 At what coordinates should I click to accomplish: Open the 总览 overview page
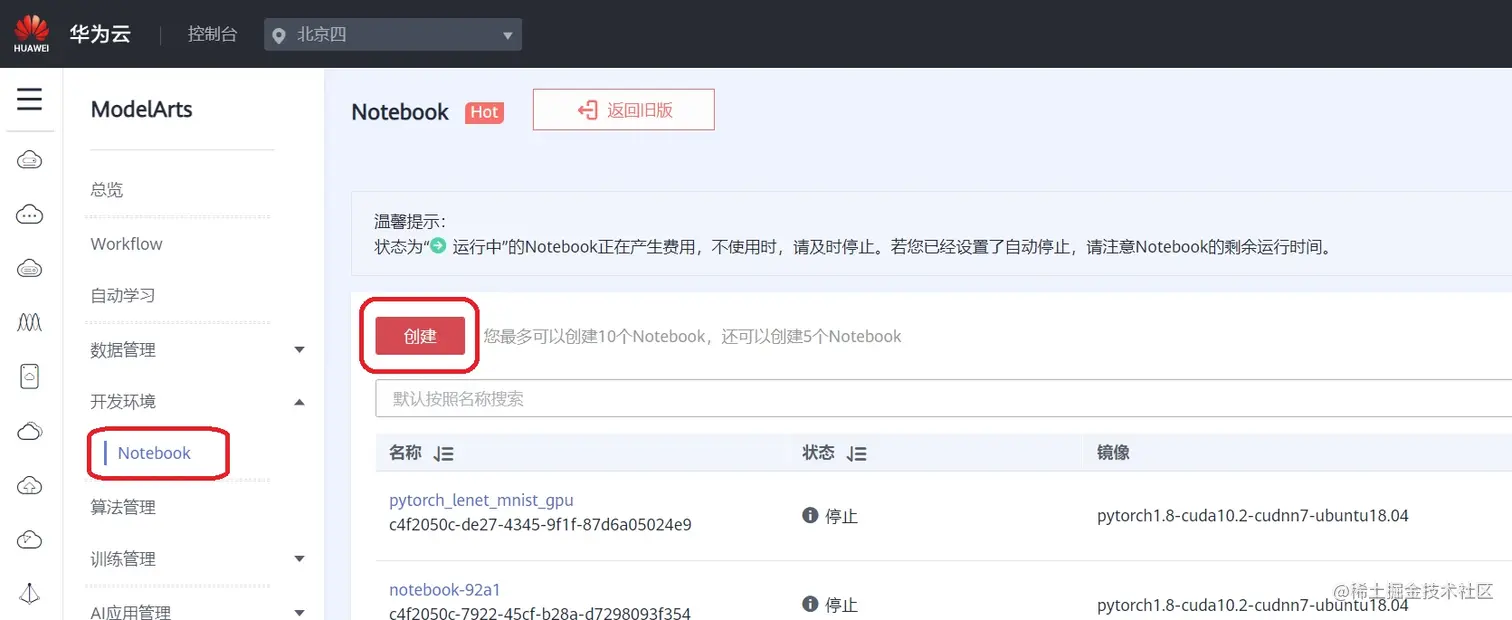tap(107, 190)
